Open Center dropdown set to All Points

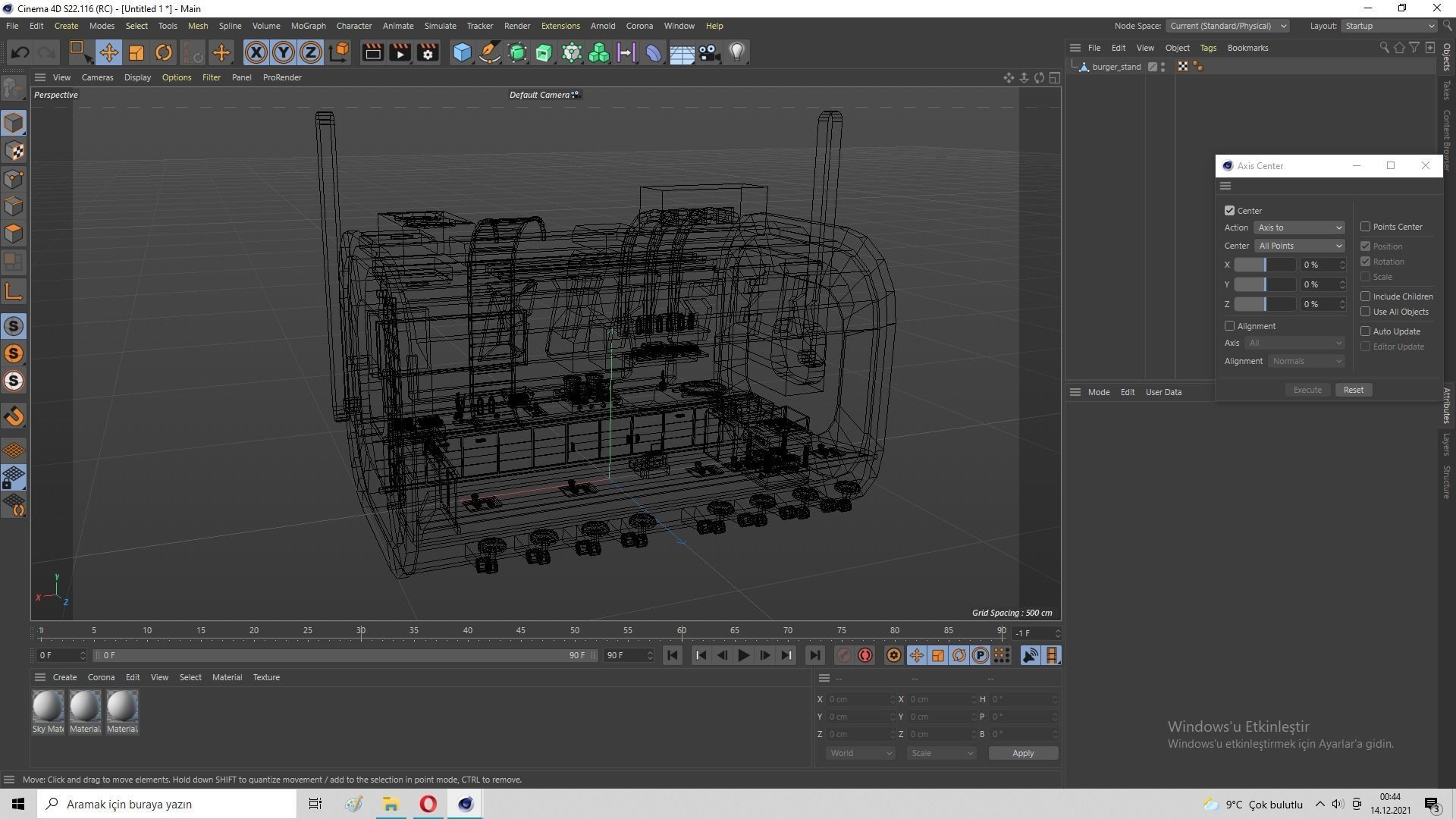(1300, 246)
